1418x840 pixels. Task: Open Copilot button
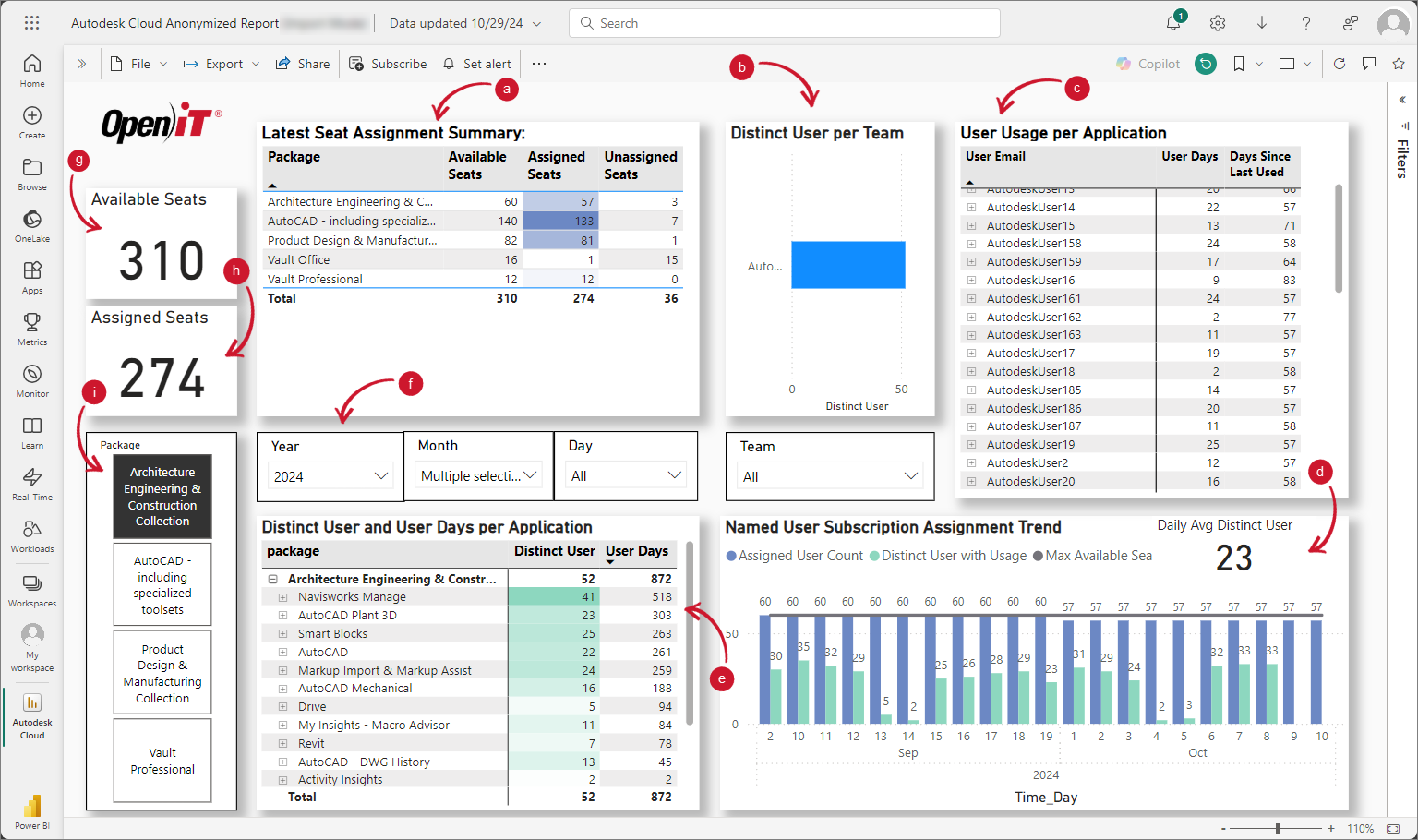click(x=1148, y=64)
